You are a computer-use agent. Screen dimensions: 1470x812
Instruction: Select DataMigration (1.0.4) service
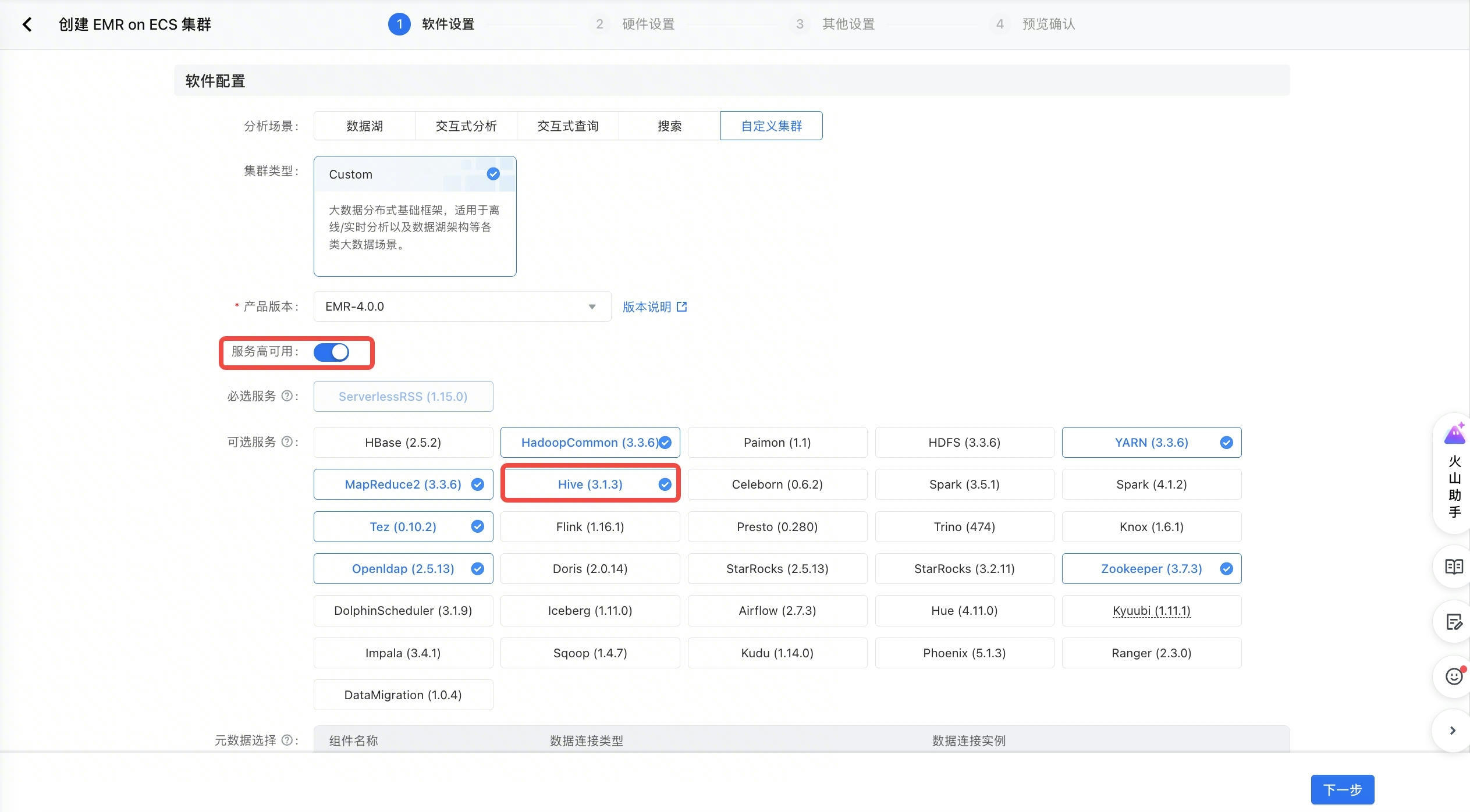point(403,695)
